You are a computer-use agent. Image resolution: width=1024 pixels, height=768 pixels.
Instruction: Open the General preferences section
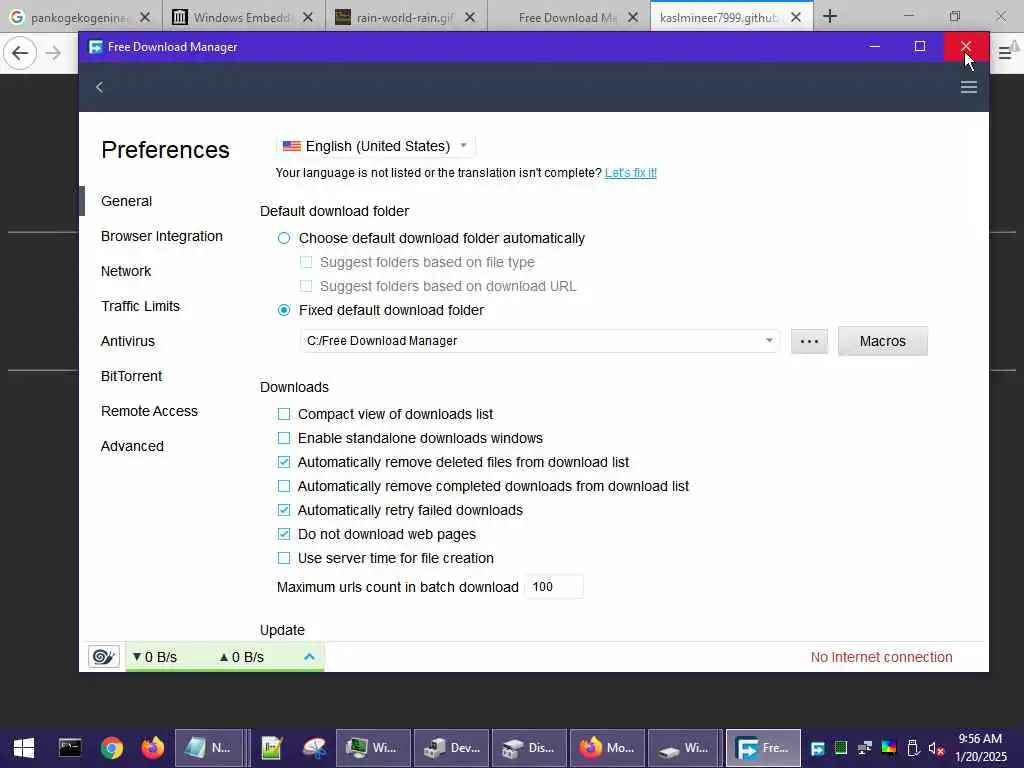click(127, 201)
